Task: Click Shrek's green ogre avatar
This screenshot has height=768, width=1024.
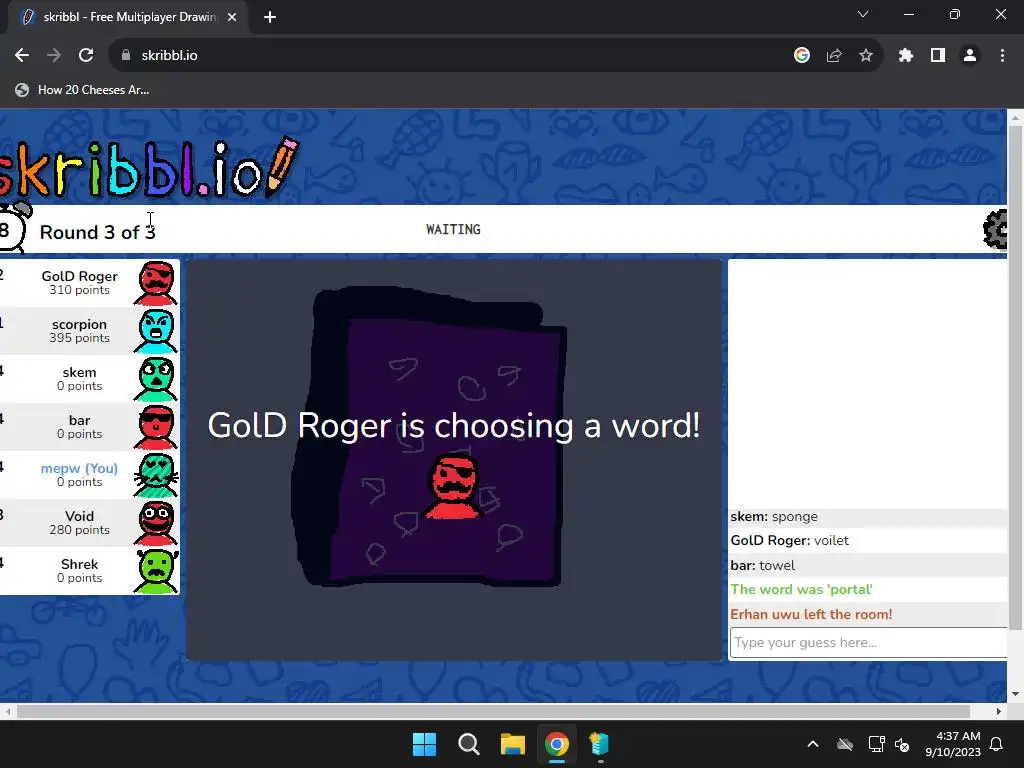Action: click(x=157, y=571)
